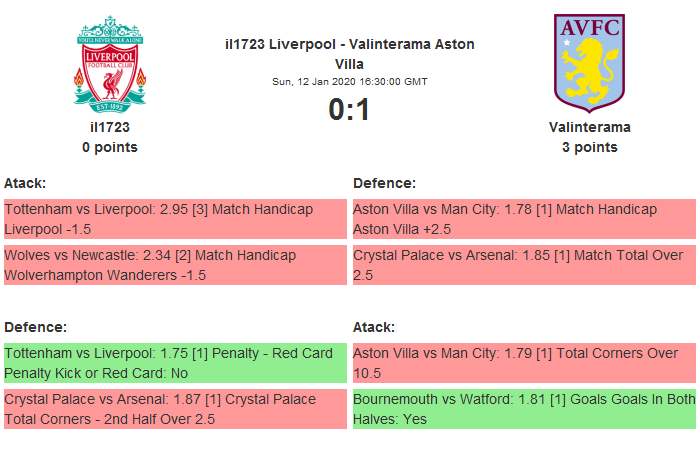Click the '3 points' label under Valinterama
This screenshot has height=460, width=700.
[x=589, y=147]
